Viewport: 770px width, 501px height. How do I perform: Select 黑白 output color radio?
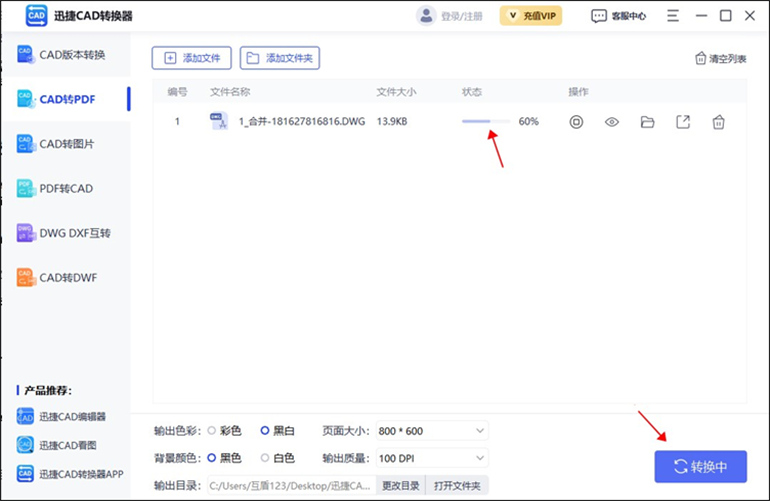point(265,431)
